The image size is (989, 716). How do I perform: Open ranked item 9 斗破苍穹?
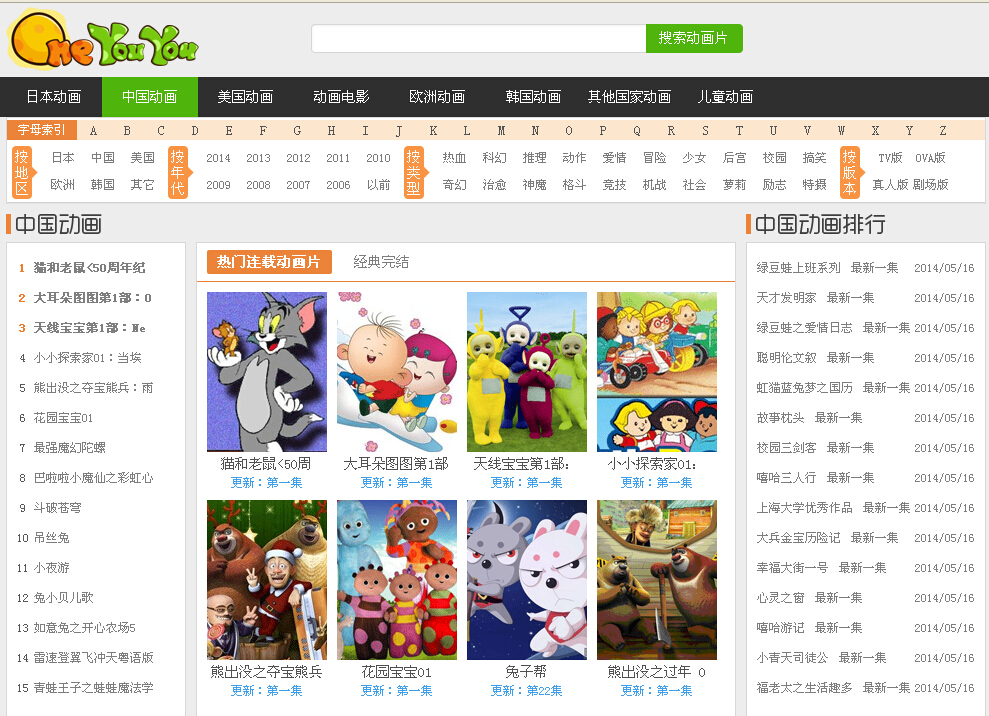pyautogui.click(x=57, y=508)
